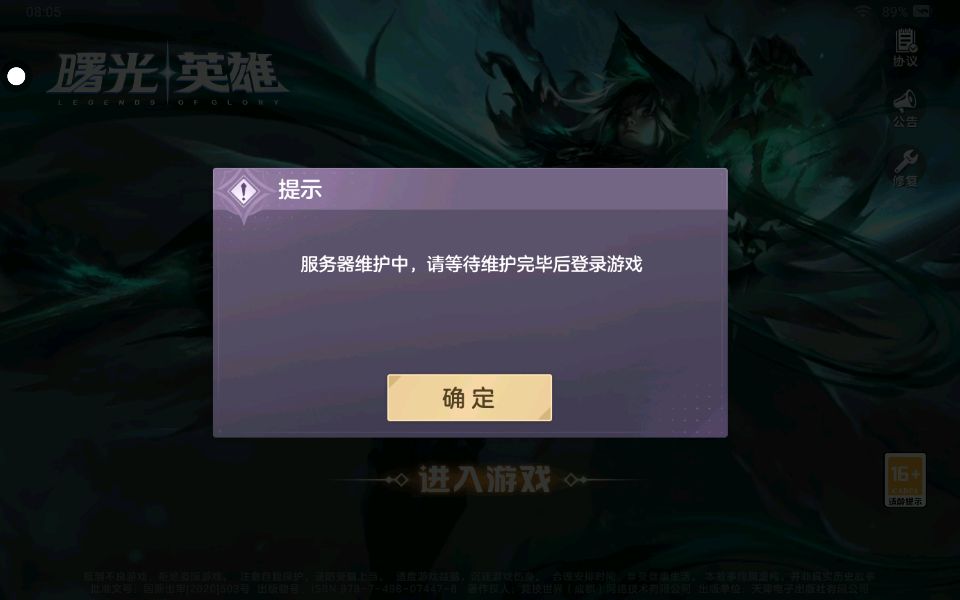Tap the 进入游戏 enter game button
The width and height of the screenshot is (960, 600).
click(x=485, y=479)
